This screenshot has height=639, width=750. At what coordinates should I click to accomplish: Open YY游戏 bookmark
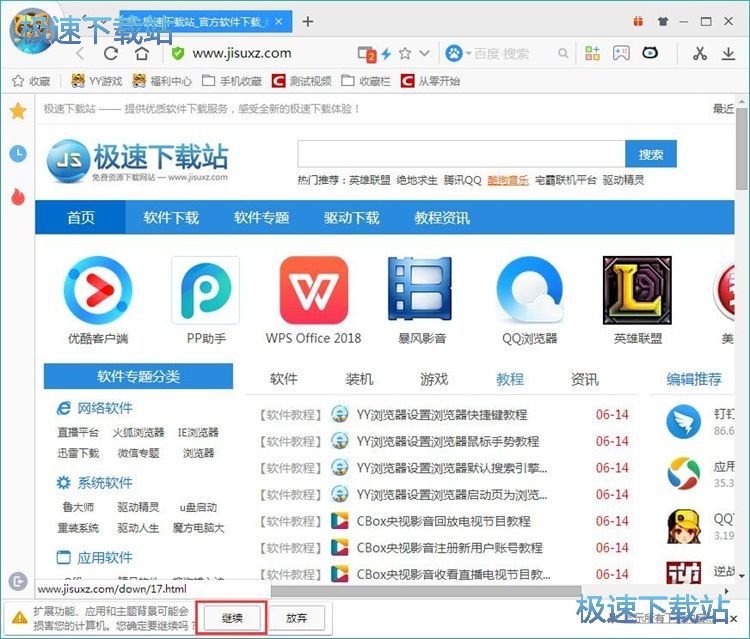click(97, 81)
